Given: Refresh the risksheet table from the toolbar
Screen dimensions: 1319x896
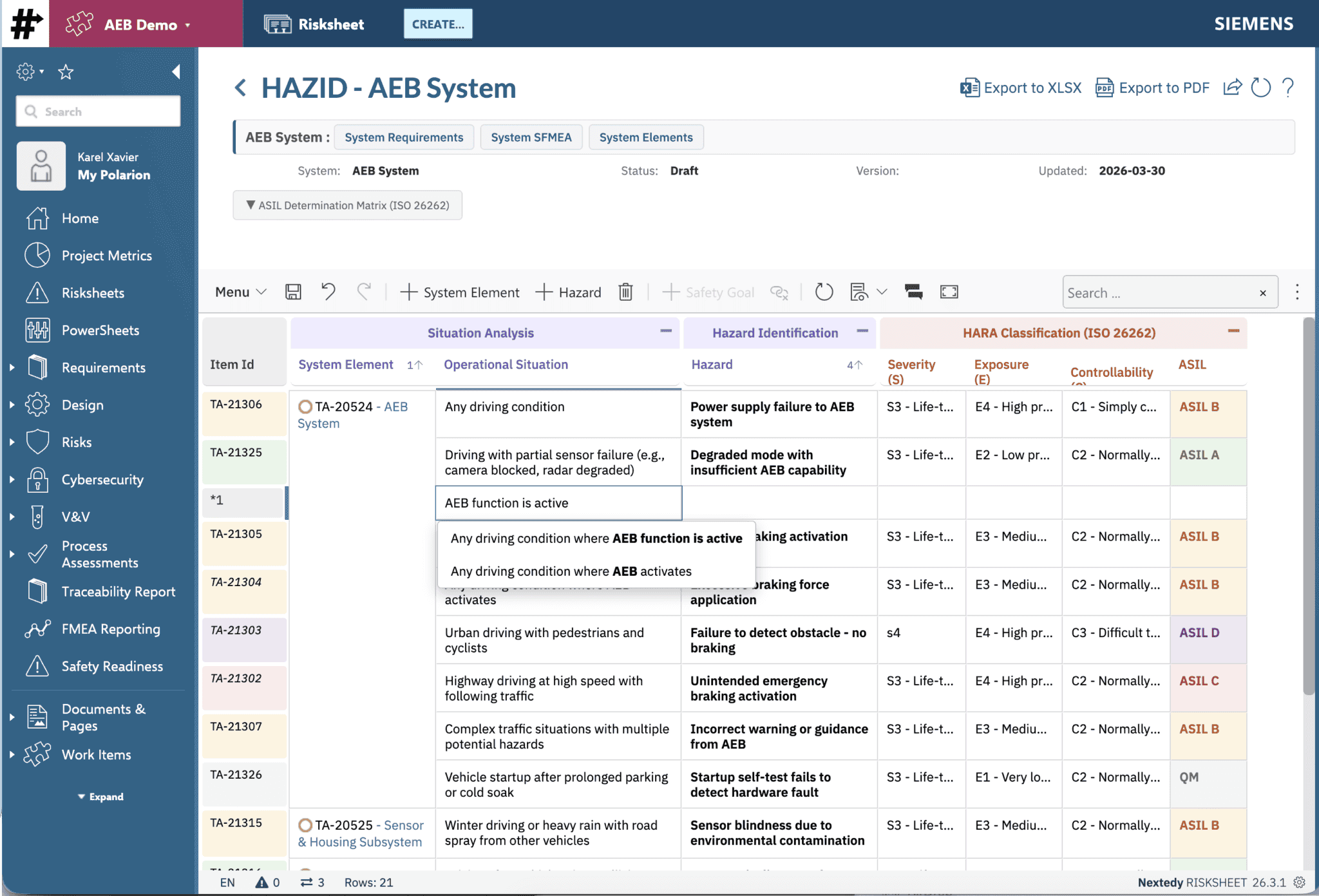Looking at the screenshot, I should (824, 292).
